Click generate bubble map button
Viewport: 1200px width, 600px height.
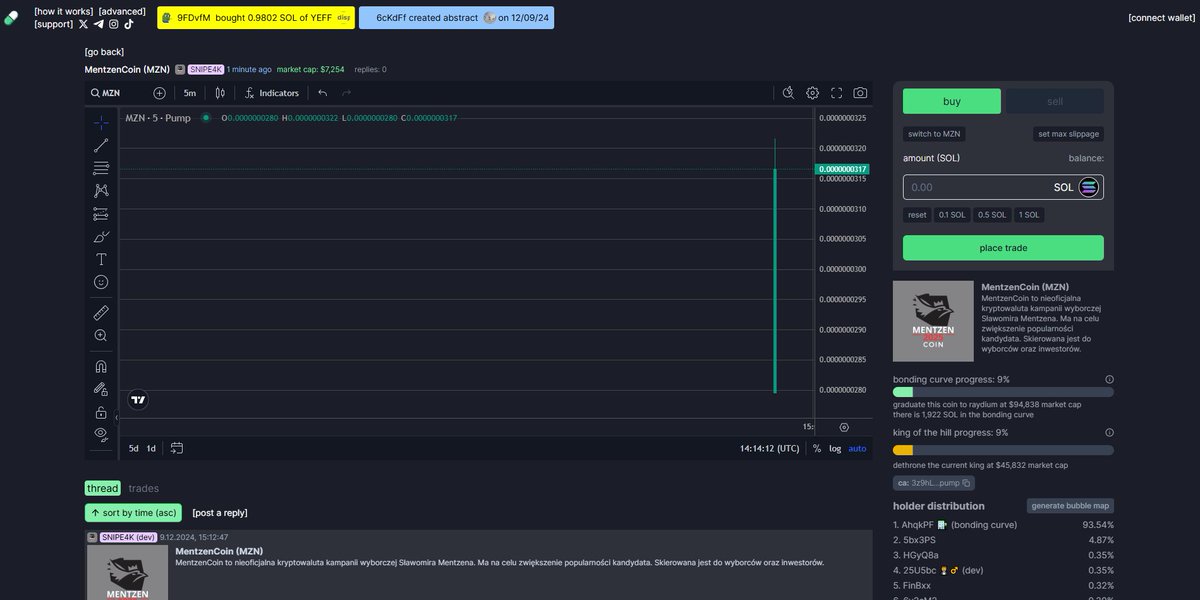click(1070, 506)
